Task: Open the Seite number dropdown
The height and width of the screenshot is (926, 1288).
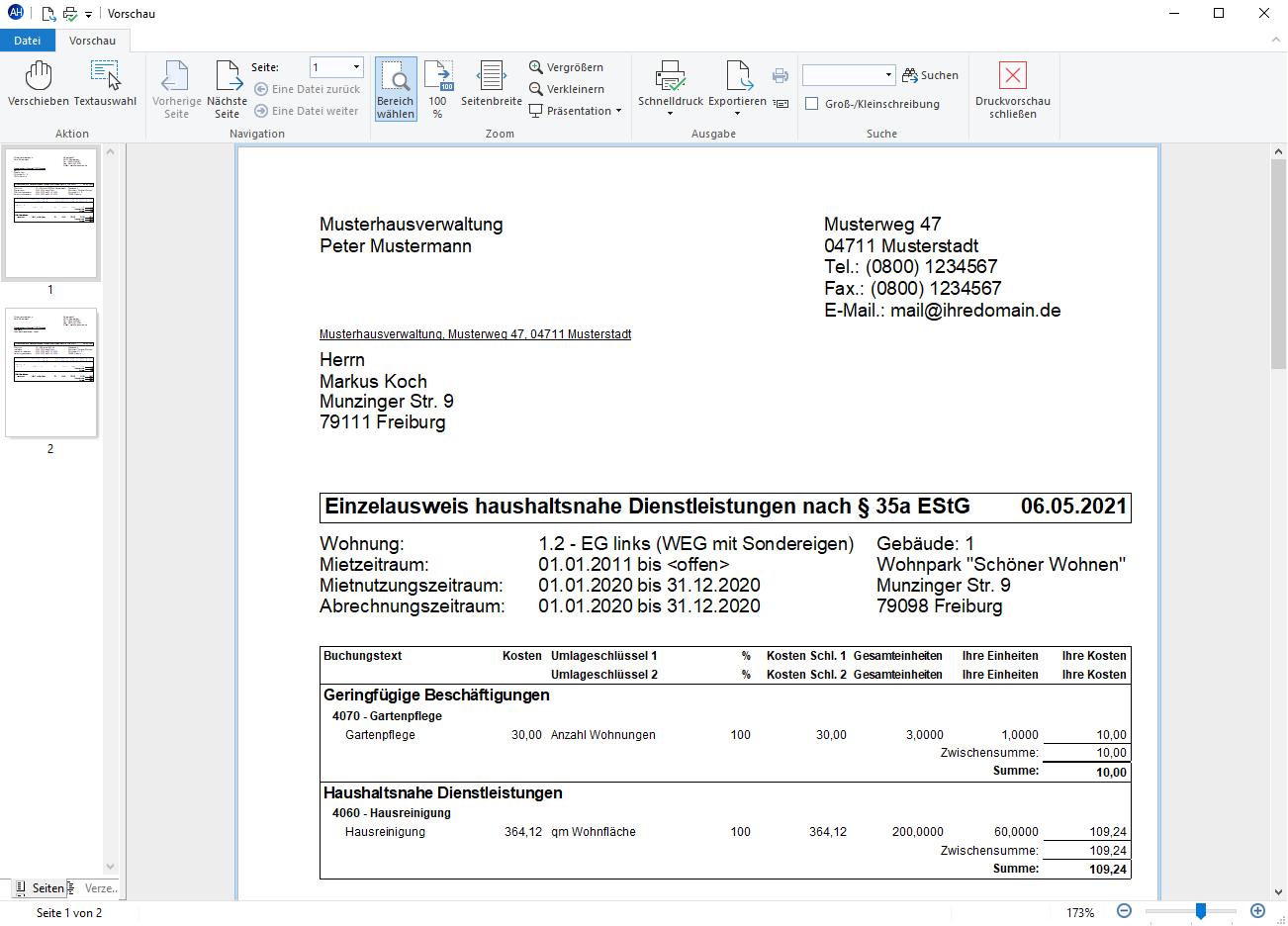Action: coord(357,67)
